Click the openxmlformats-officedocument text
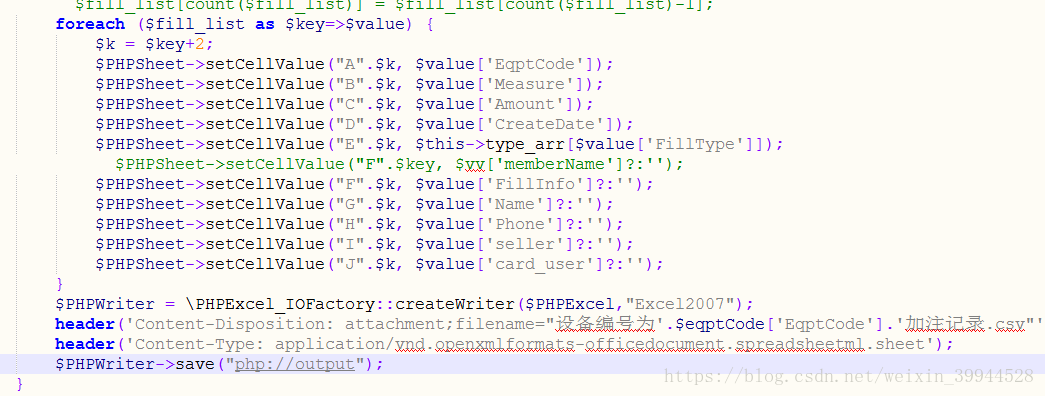 (x=580, y=345)
